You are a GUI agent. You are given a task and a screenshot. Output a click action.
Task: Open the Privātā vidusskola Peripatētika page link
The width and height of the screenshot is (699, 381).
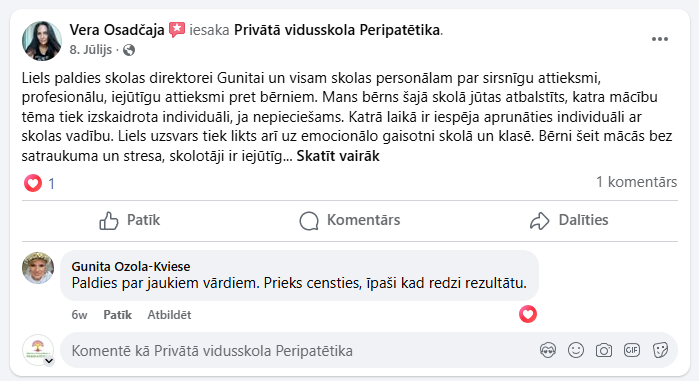[x=337, y=30]
